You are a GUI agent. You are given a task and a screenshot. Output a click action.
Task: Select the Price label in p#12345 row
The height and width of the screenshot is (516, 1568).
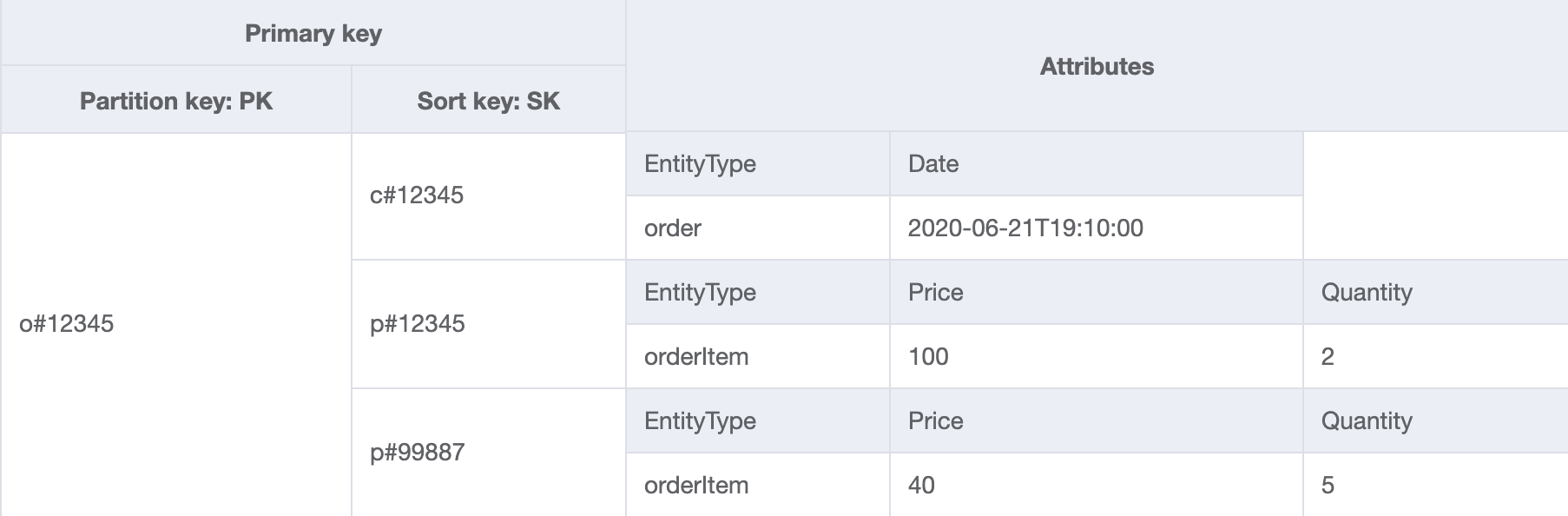[1097, 292]
